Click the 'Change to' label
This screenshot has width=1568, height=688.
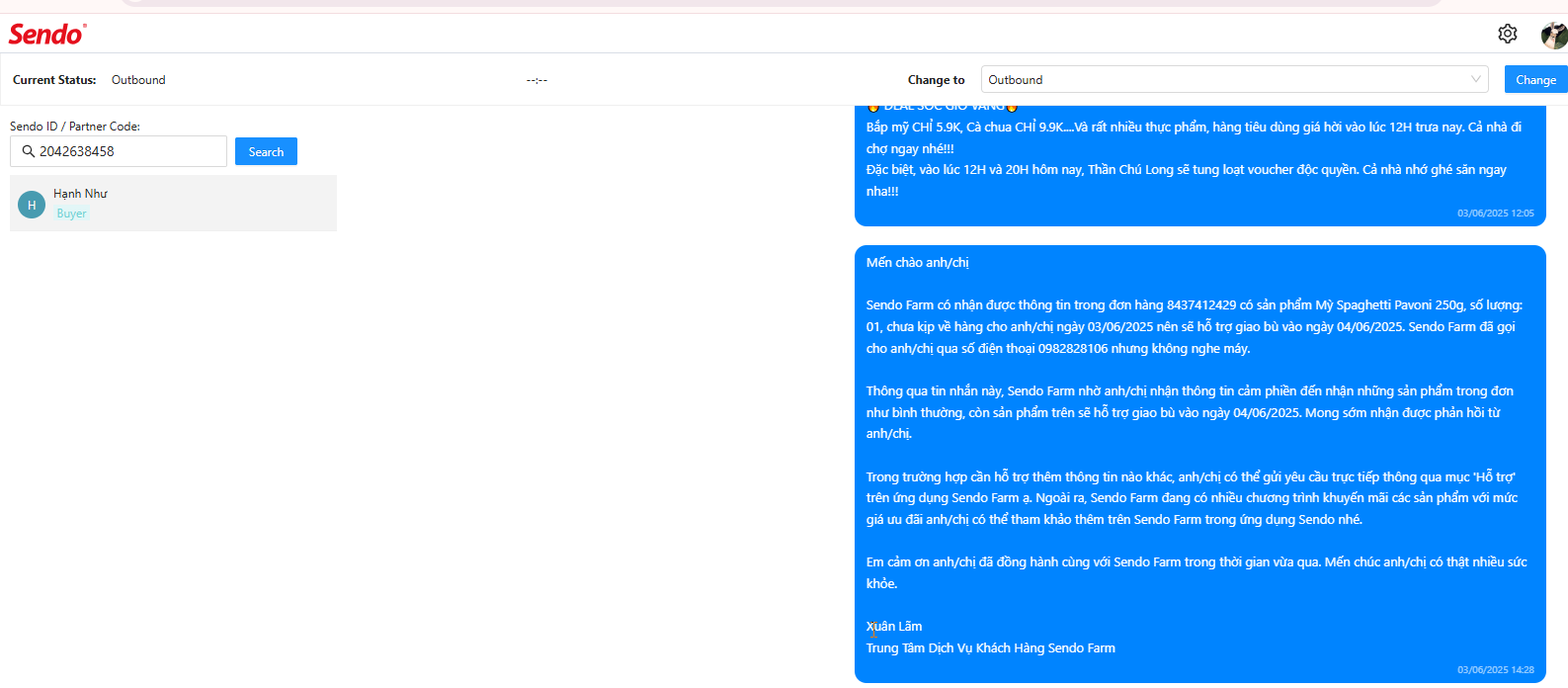click(x=936, y=80)
